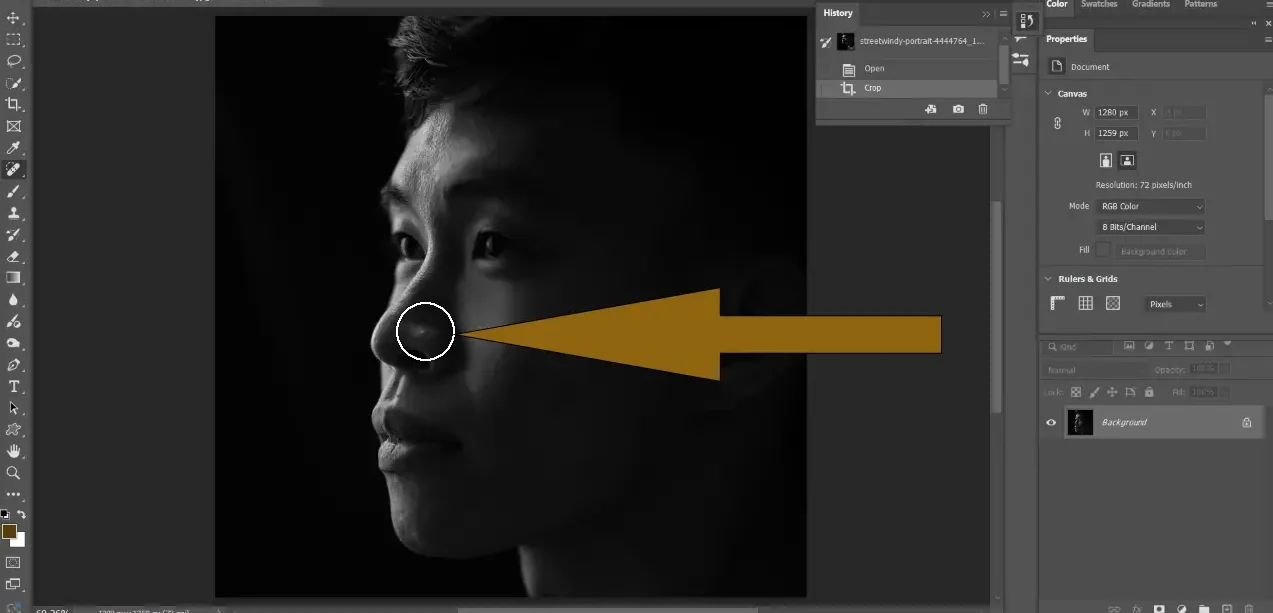Set canvas orientation to landscape
1273x613 pixels.
[1127, 160]
